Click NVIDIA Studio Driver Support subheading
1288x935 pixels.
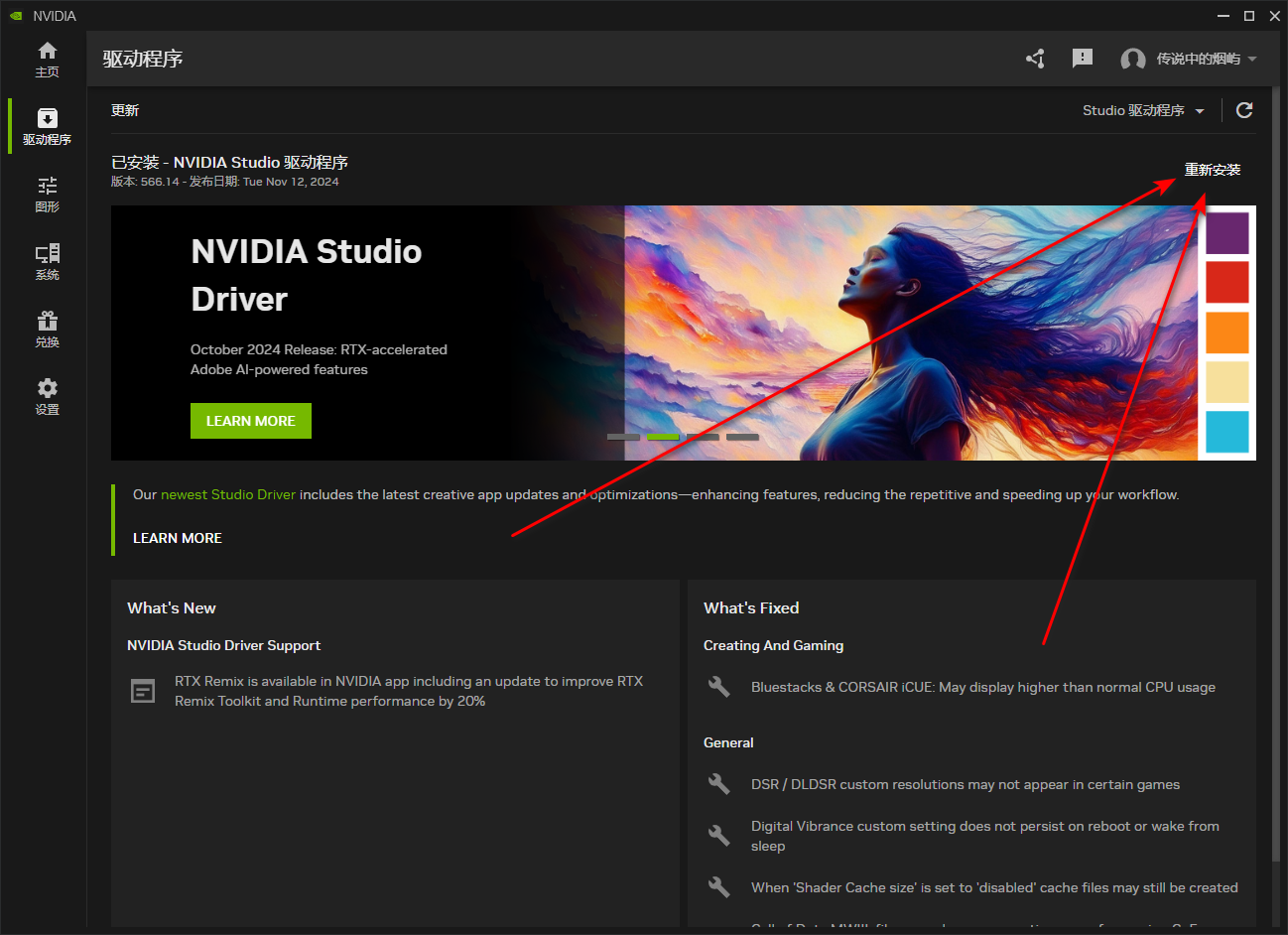[224, 645]
